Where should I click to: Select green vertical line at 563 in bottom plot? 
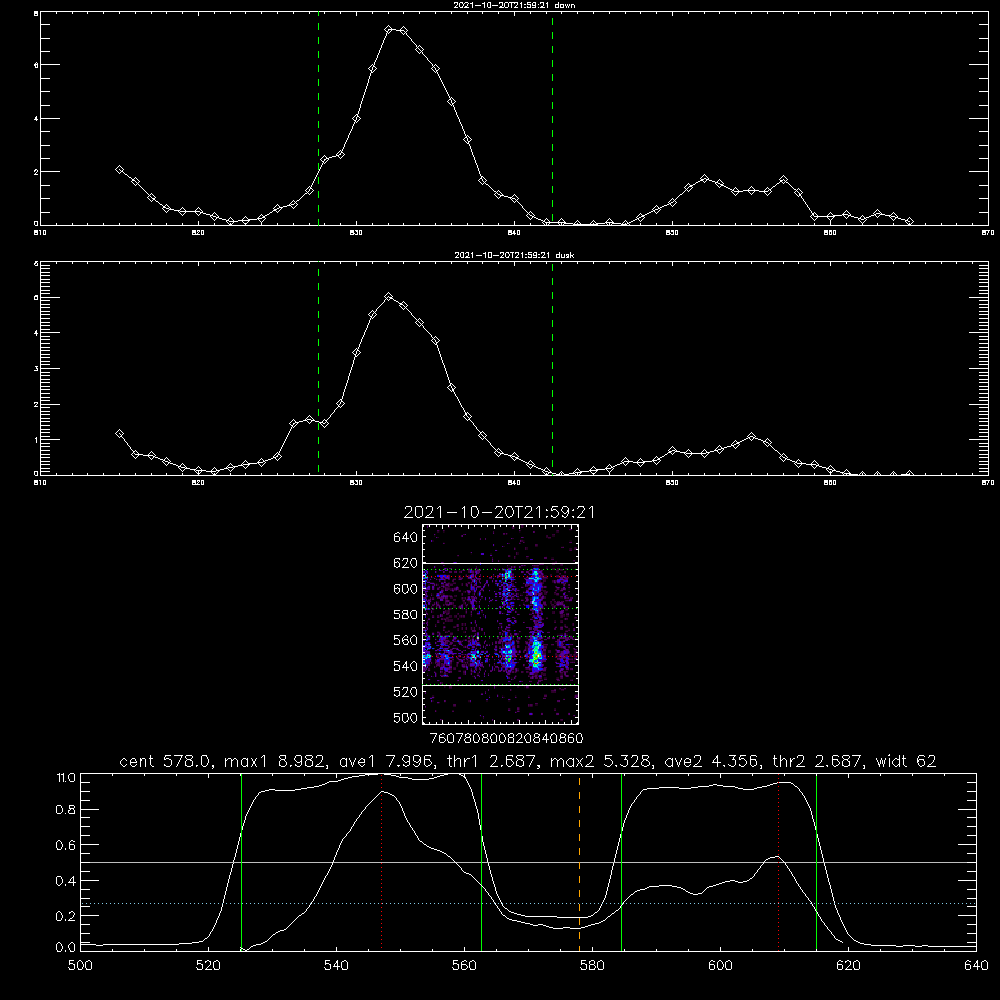coord(482,861)
